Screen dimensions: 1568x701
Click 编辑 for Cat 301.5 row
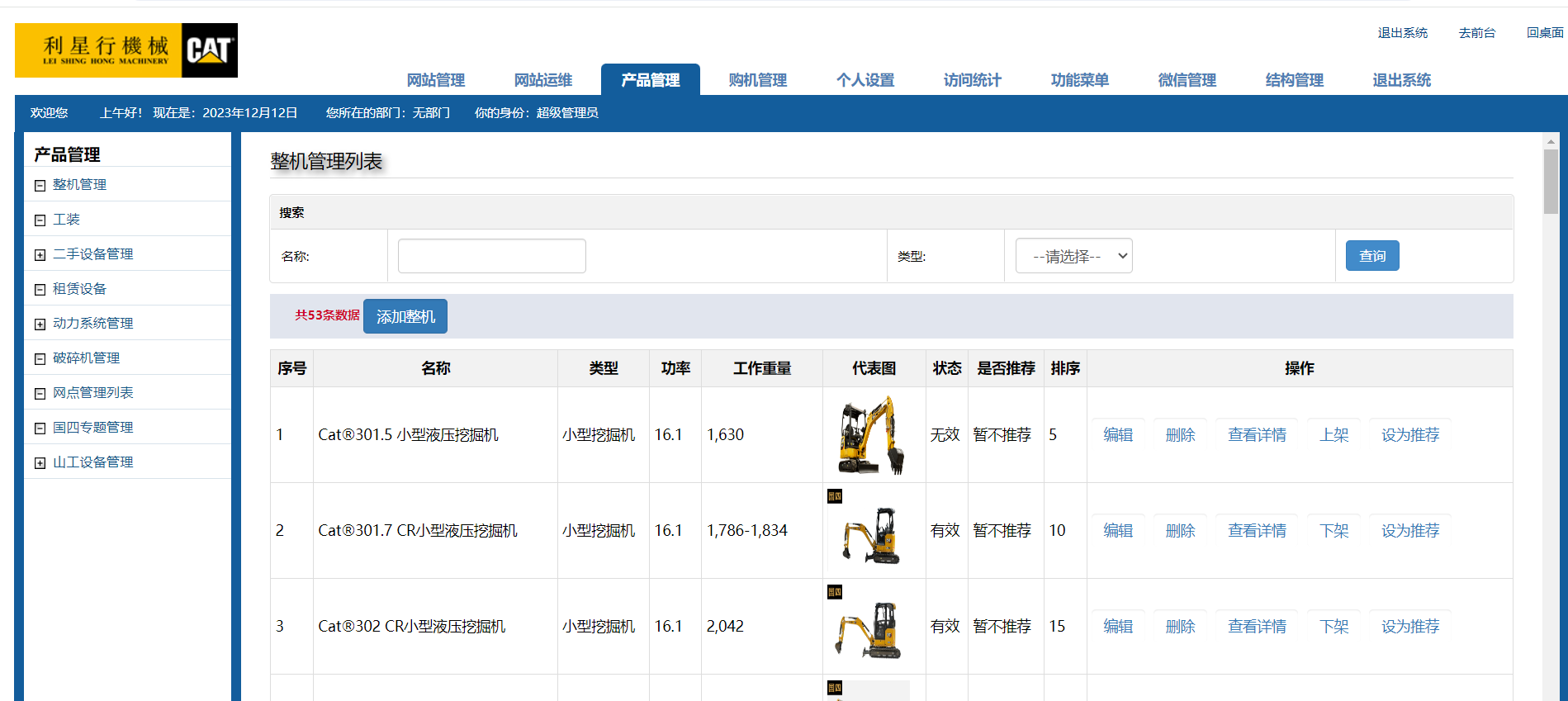pyautogui.click(x=1118, y=434)
